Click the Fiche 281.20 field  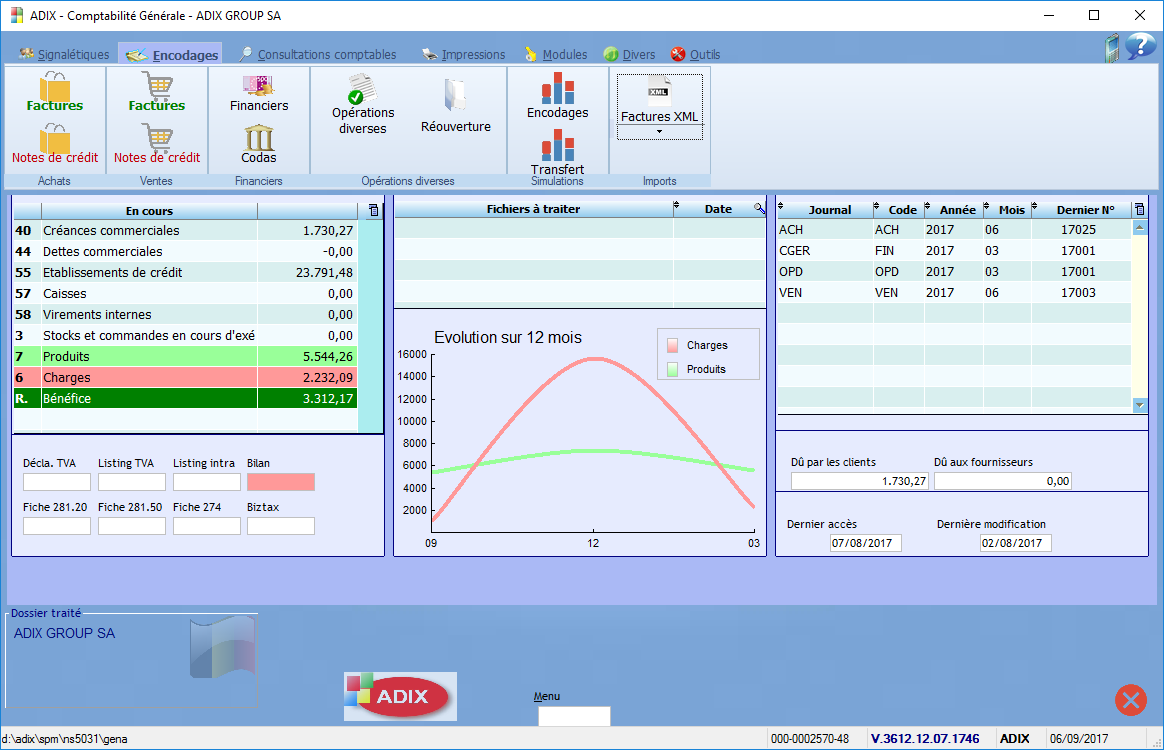coord(57,526)
